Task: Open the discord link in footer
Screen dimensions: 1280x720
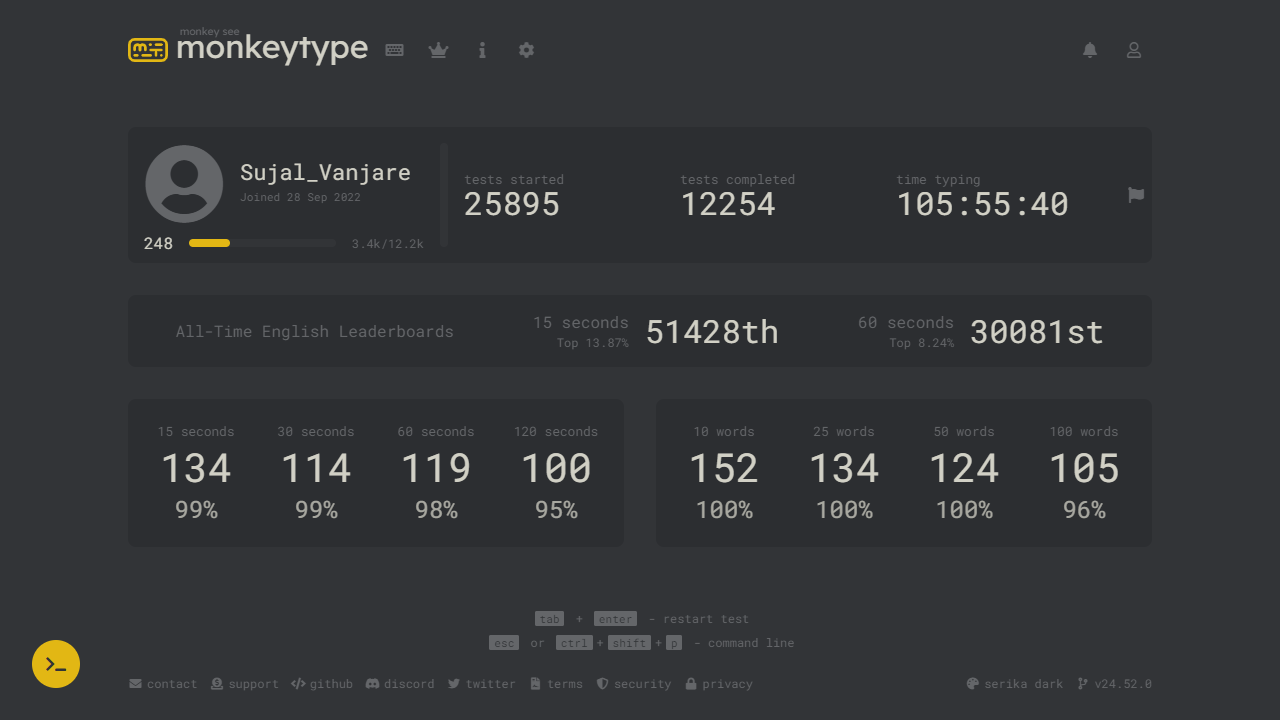Action: (400, 684)
